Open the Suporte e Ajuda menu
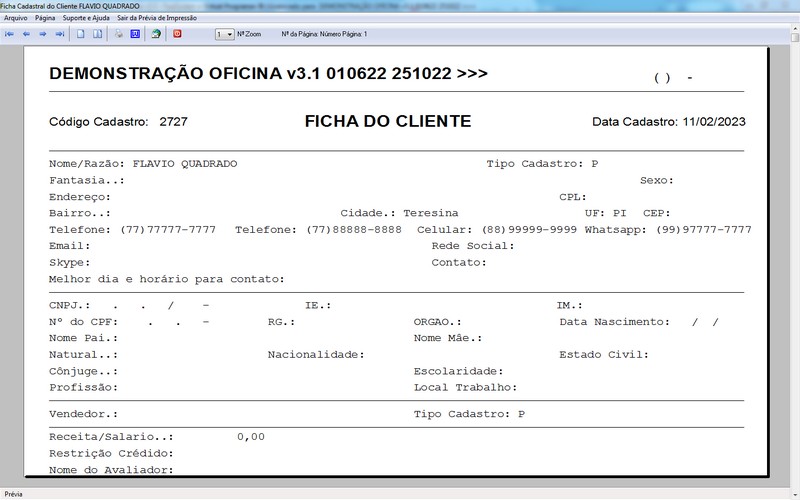Screen dimensions: 800x500 tap(86, 18)
